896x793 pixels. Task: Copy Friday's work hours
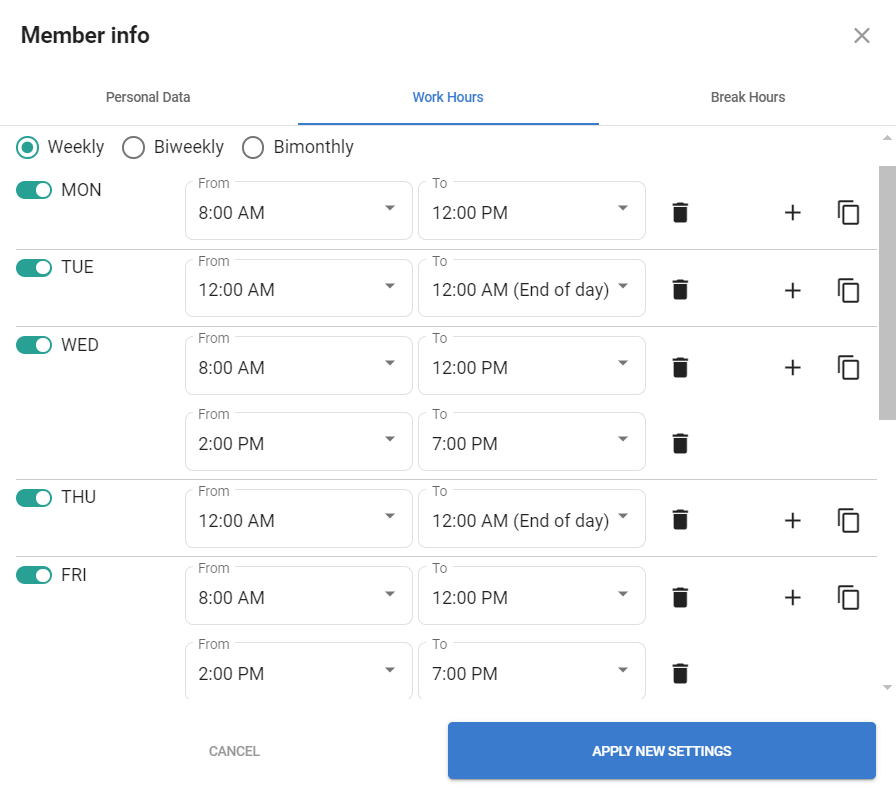848,597
